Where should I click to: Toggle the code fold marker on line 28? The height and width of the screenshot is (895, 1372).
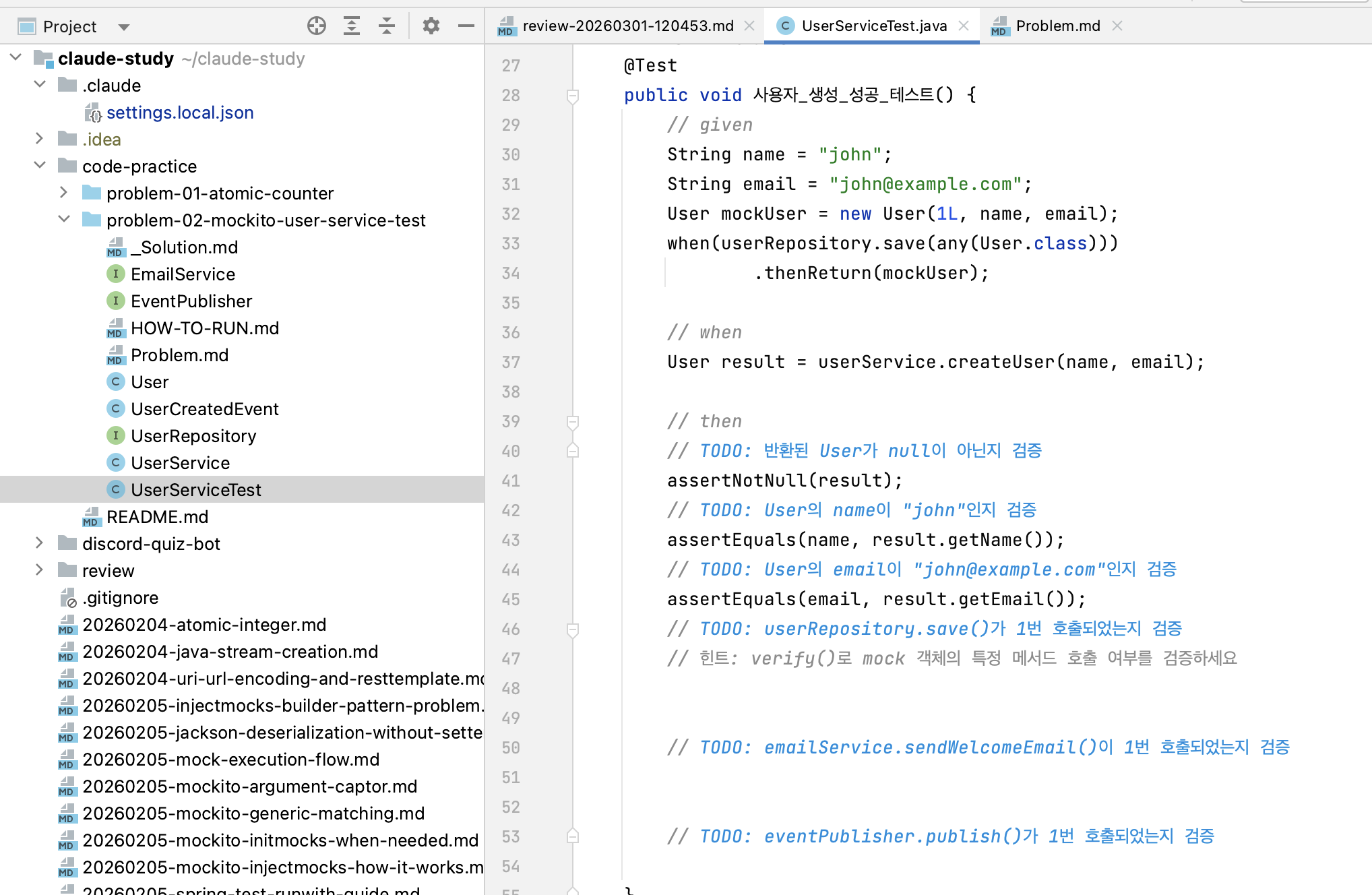click(573, 96)
